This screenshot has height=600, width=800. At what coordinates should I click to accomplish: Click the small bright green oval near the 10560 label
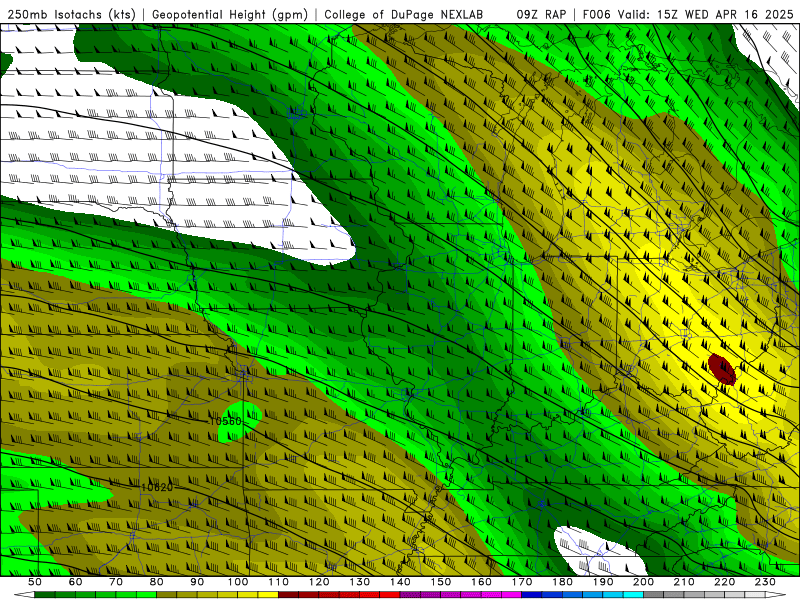239,420
